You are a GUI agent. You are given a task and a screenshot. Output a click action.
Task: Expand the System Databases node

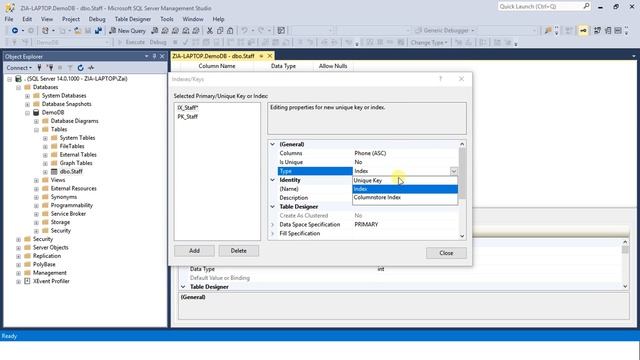[x=27, y=96]
